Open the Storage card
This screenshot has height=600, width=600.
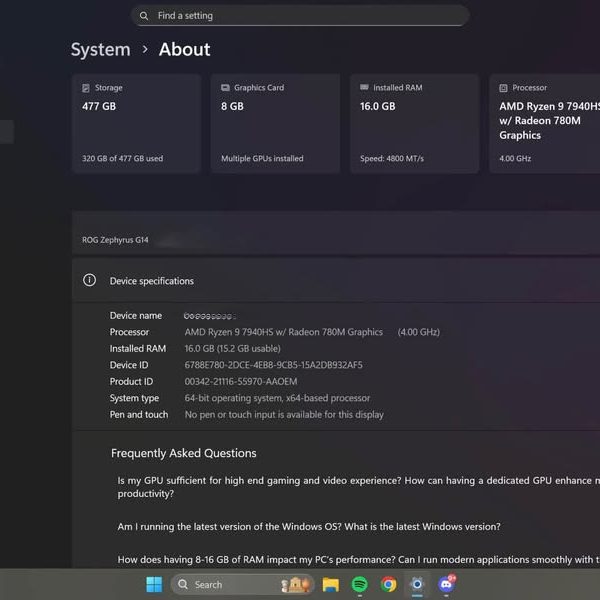(137, 124)
